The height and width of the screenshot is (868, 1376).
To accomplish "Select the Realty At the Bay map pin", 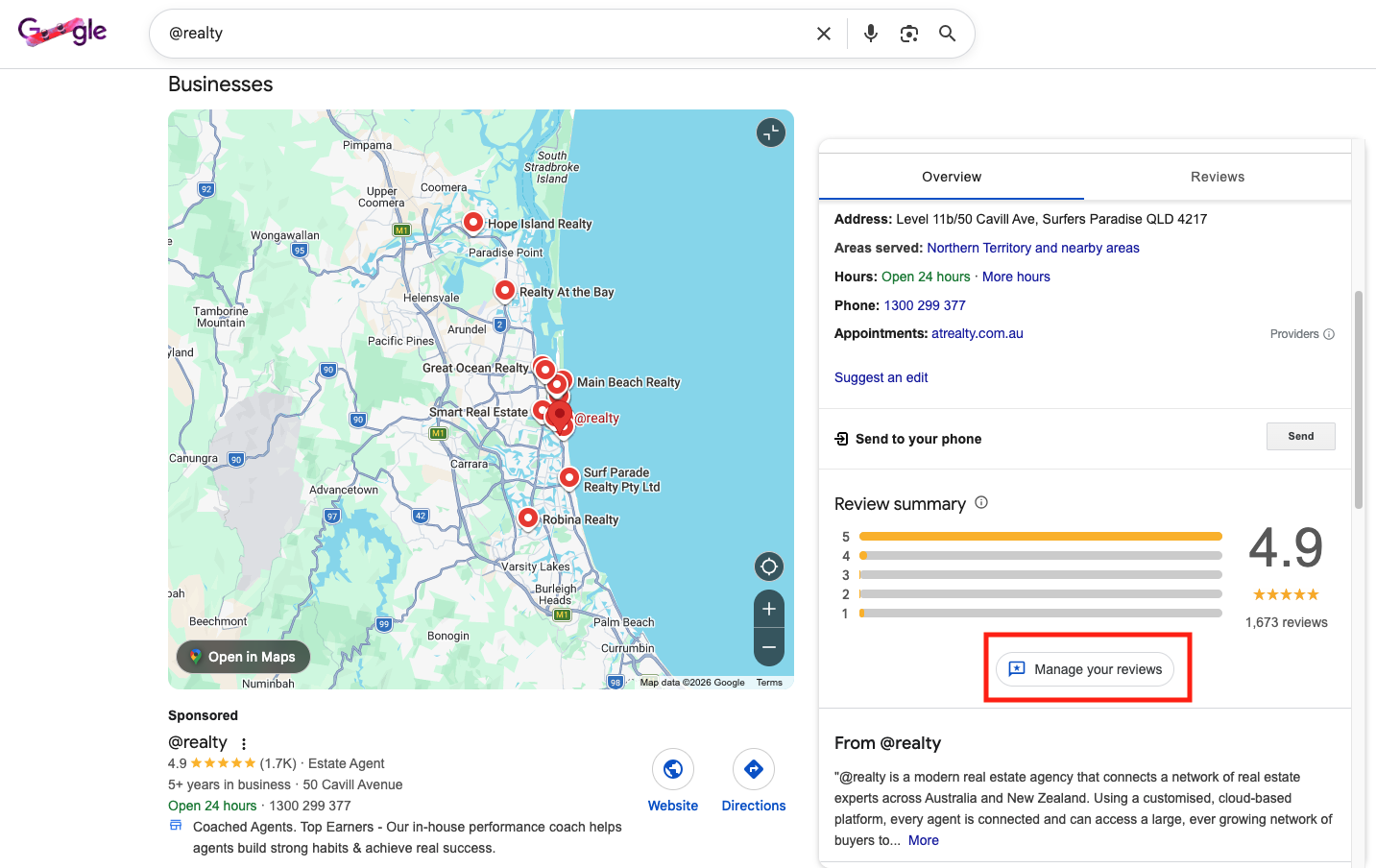I will click(505, 290).
